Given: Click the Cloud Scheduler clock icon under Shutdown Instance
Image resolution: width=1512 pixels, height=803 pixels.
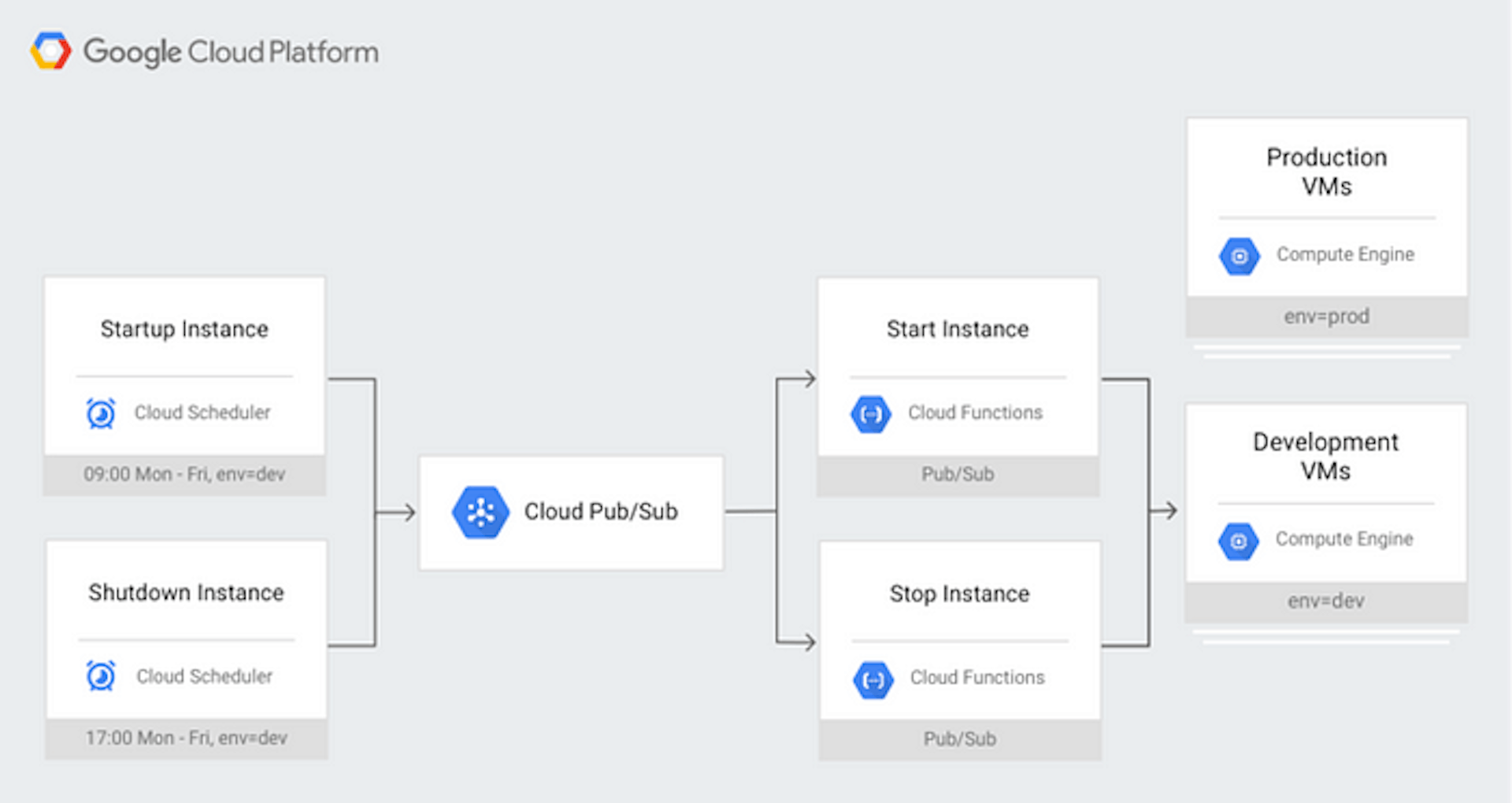Looking at the screenshot, I should 101,675.
